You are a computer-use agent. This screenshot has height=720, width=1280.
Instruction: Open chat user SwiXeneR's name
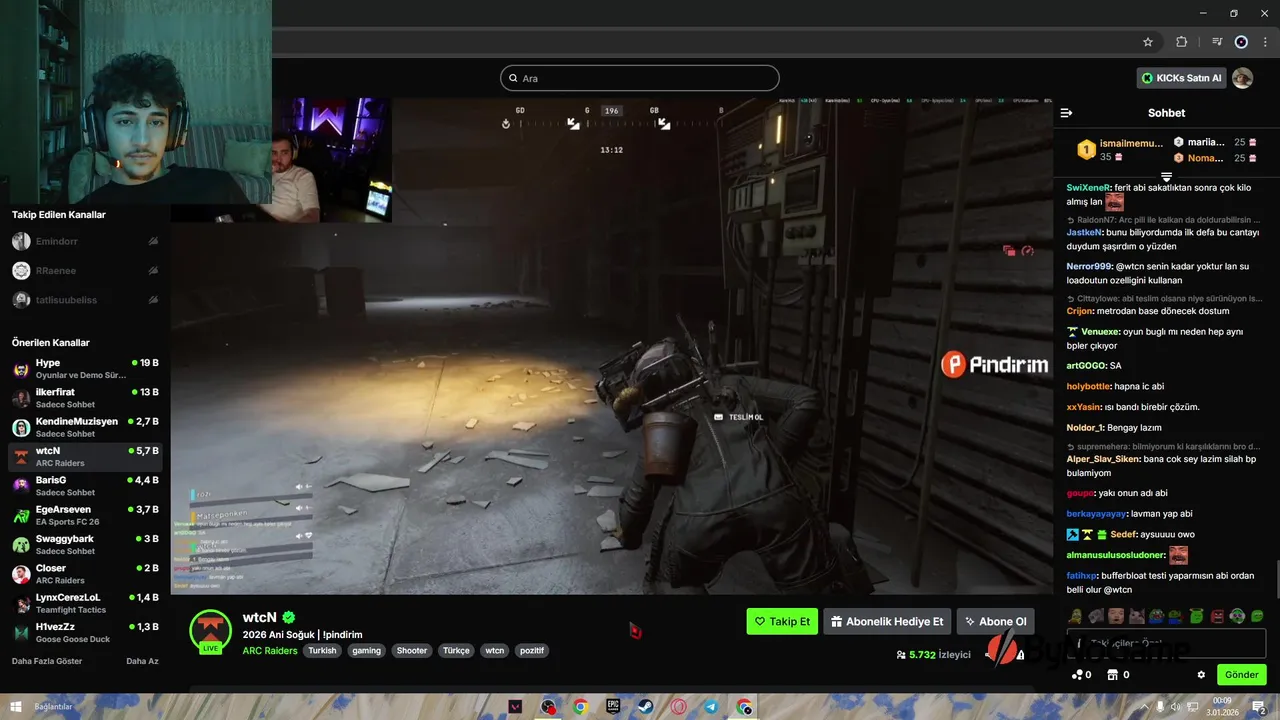pyautogui.click(x=1089, y=187)
